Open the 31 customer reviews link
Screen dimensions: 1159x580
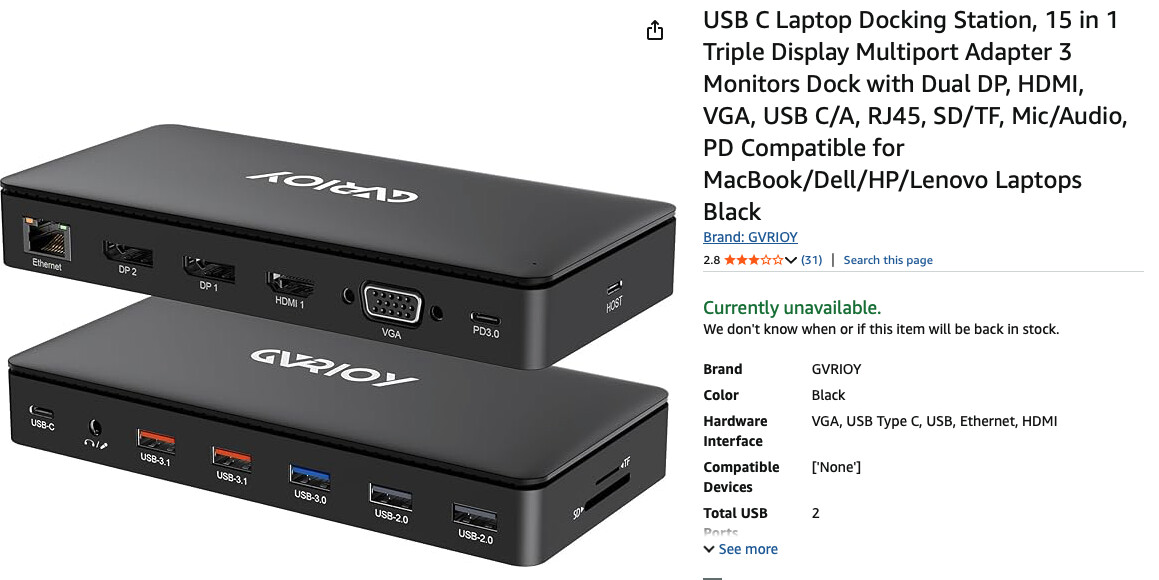(812, 260)
